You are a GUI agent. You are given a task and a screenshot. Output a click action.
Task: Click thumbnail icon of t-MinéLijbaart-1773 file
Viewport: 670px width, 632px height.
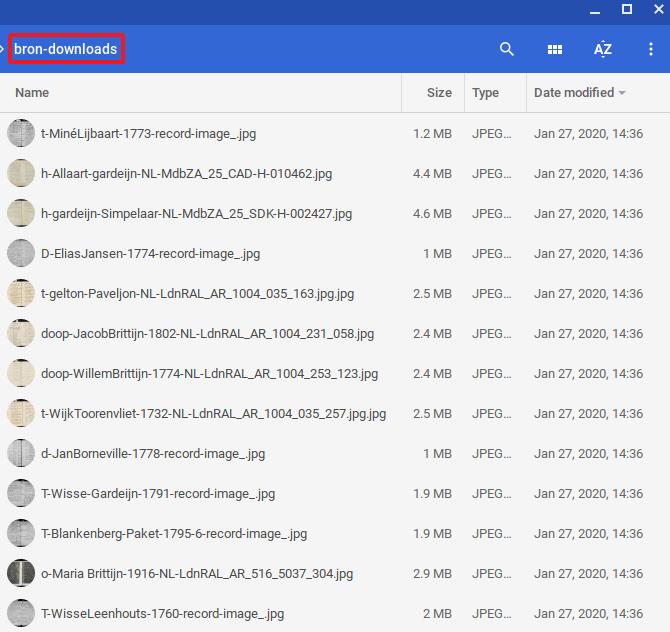tap(21, 133)
